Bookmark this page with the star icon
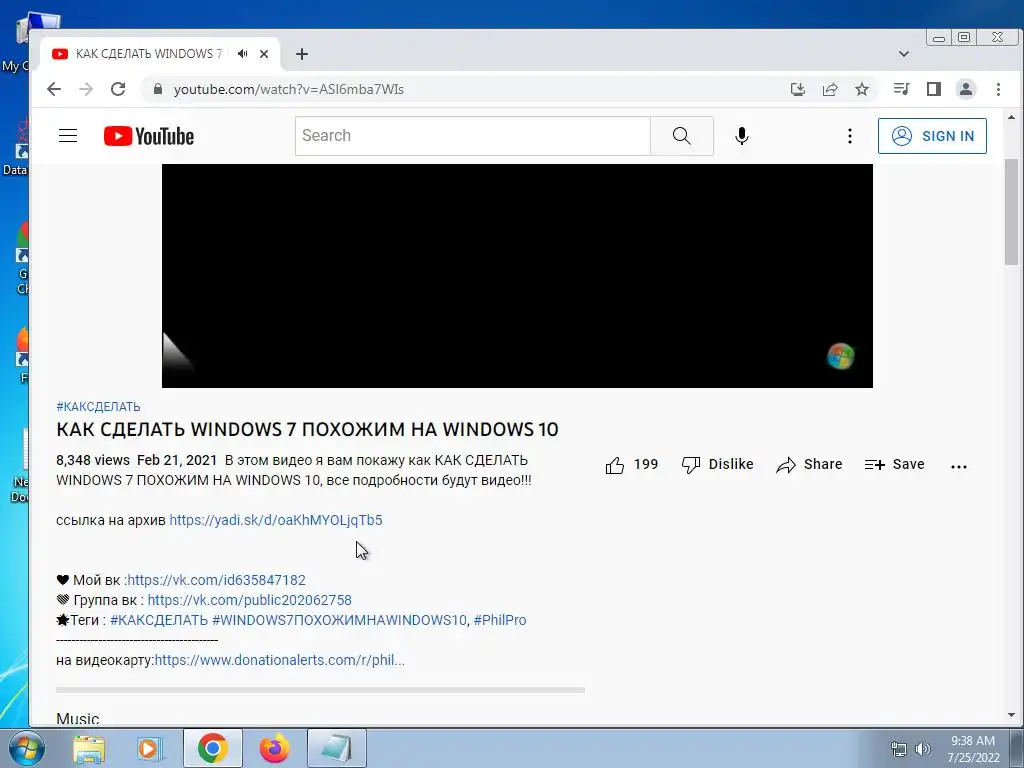This screenshot has width=1024, height=768. [862, 89]
